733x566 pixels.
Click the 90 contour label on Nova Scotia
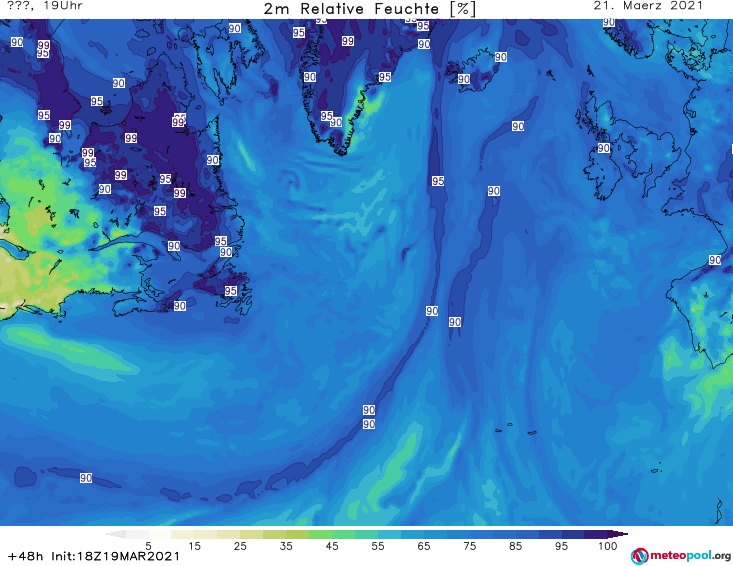click(x=180, y=306)
